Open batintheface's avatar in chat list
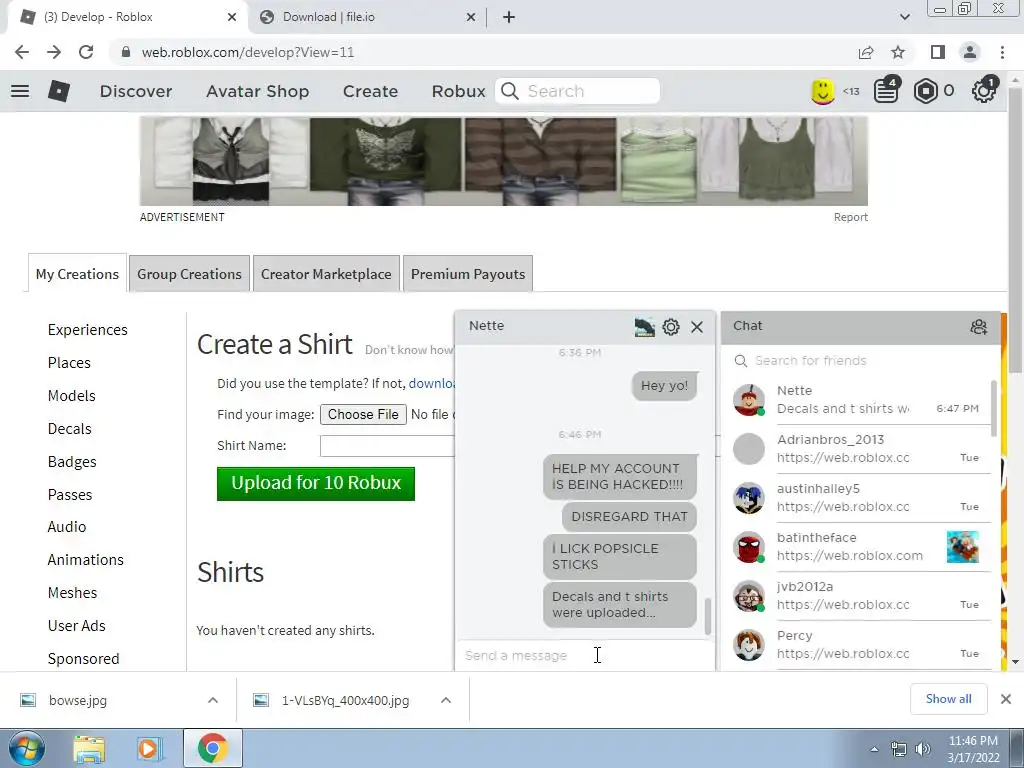Image resolution: width=1024 pixels, height=768 pixels. coord(749,547)
